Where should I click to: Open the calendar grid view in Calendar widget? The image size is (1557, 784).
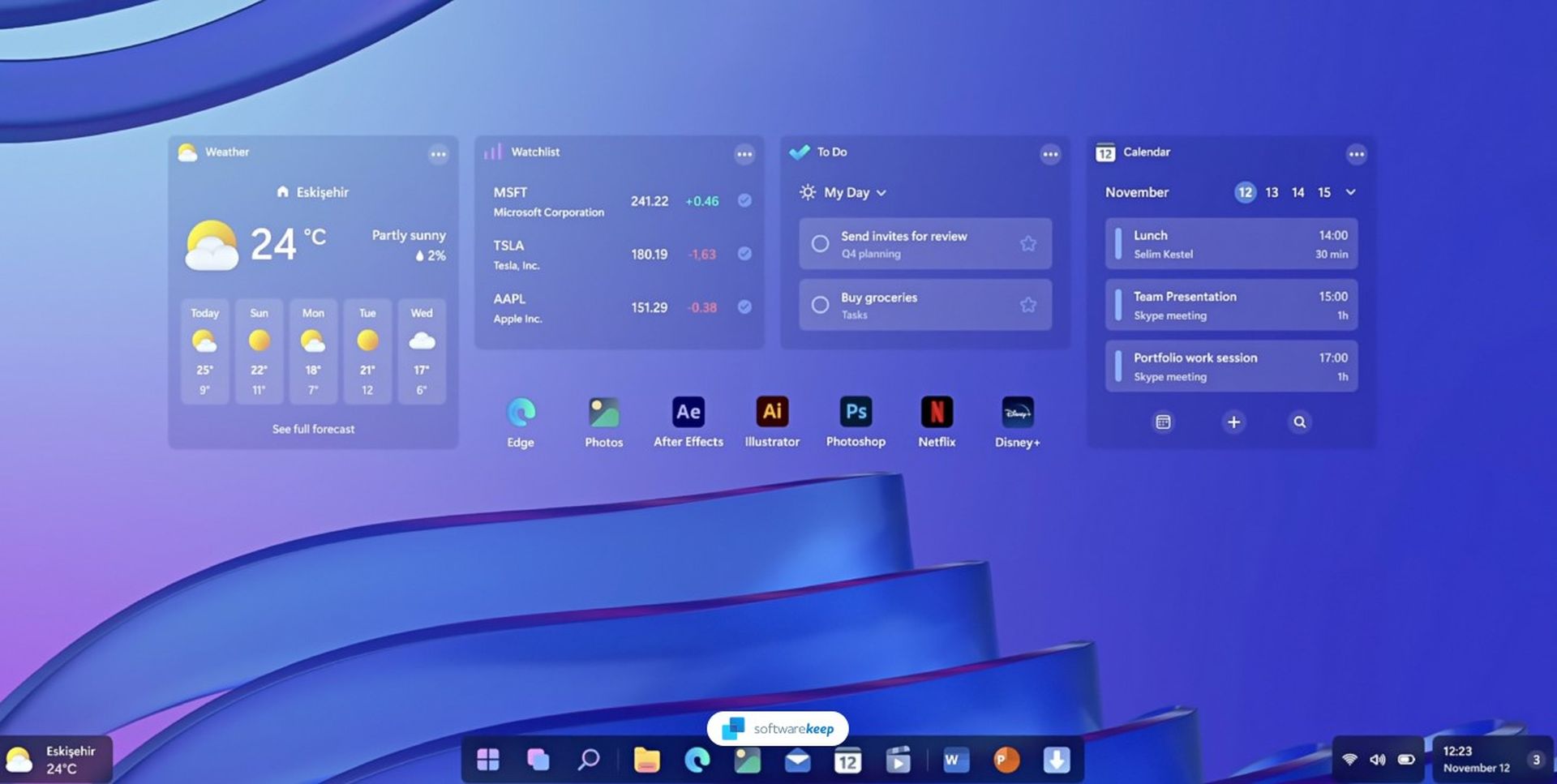click(x=1163, y=422)
